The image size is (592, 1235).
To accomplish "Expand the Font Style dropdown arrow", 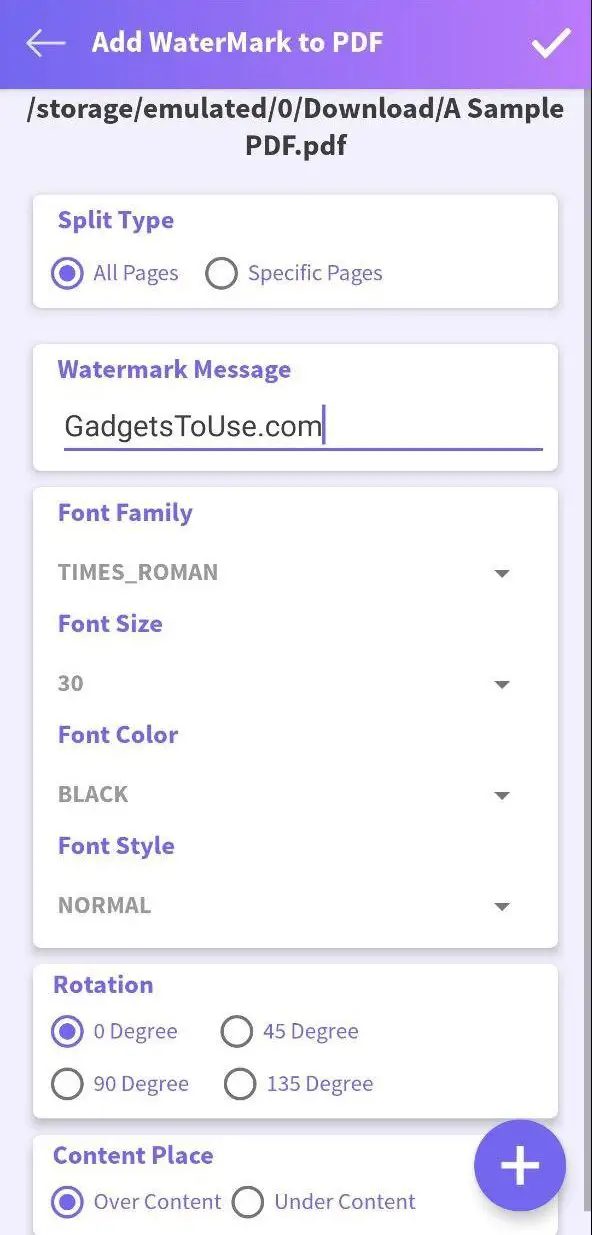I will click(x=502, y=907).
